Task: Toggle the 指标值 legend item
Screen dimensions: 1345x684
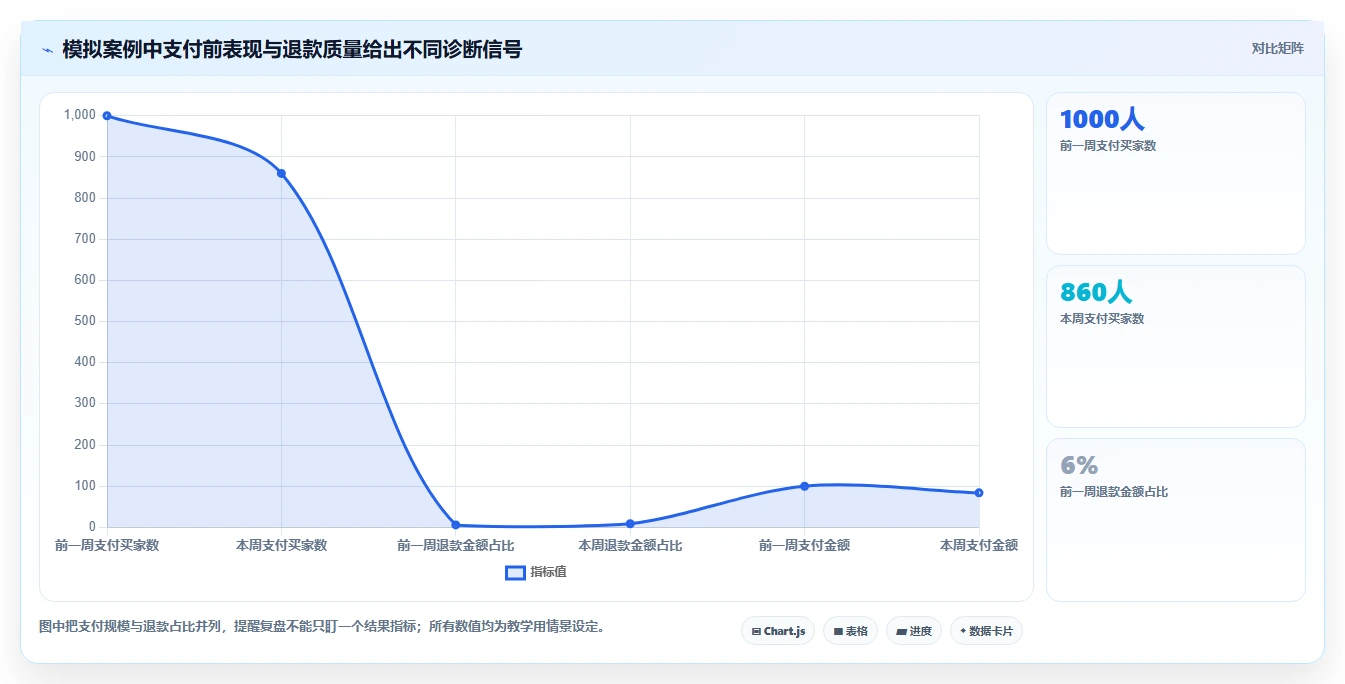Action: coord(537,572)
